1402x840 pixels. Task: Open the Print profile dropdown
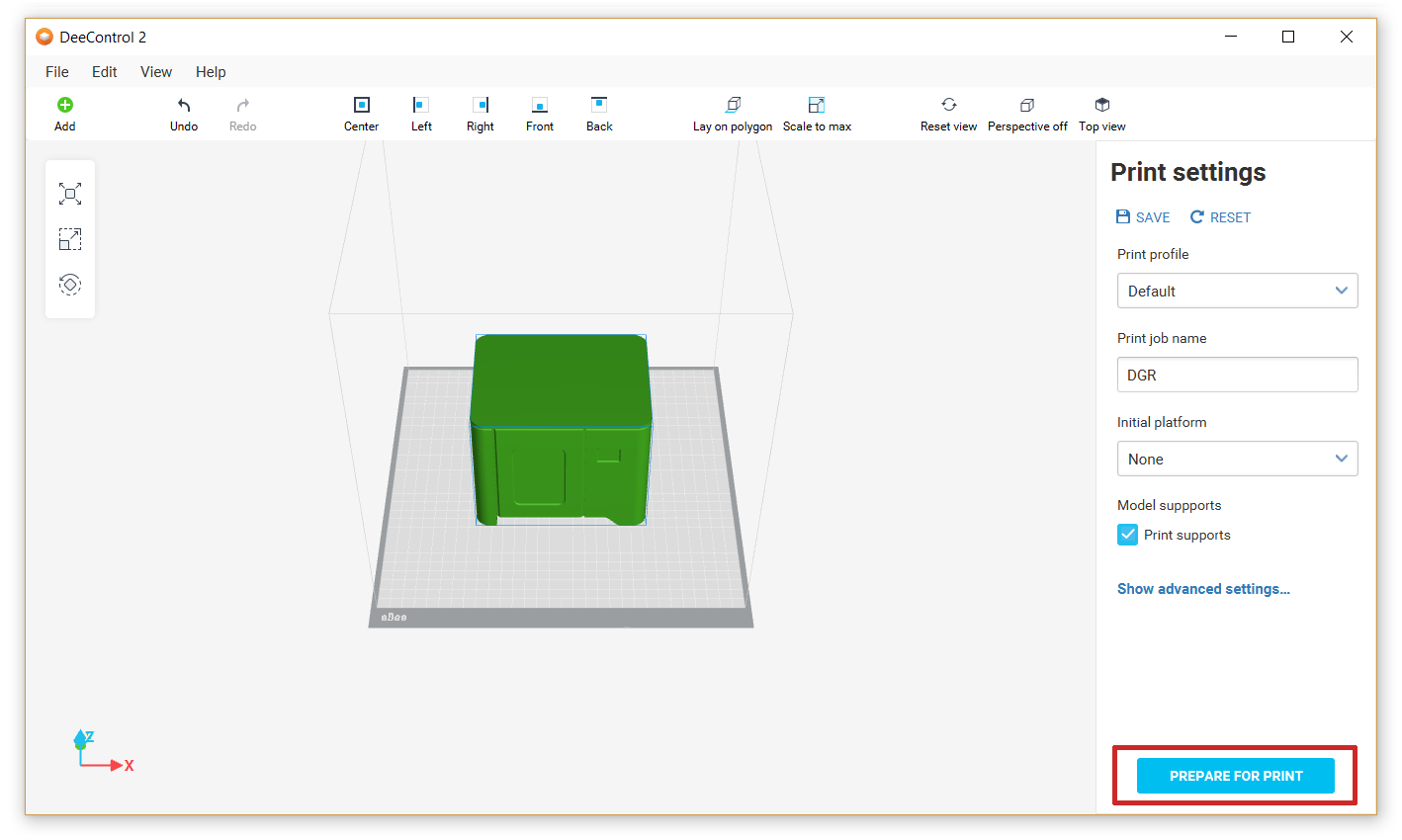pyautogui.click(x=1237, y=291)
